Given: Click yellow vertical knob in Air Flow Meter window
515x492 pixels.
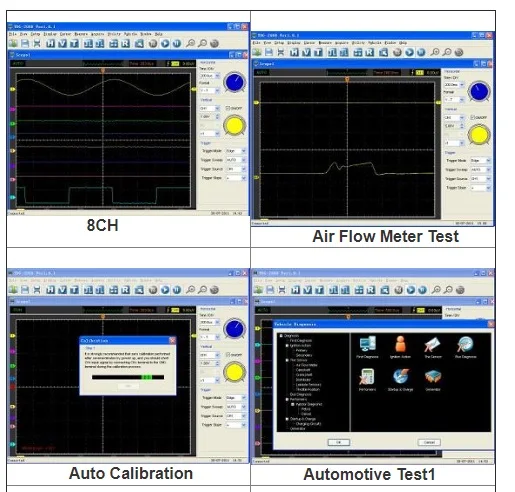Looking at the screenshot, I should pos(479,135).
